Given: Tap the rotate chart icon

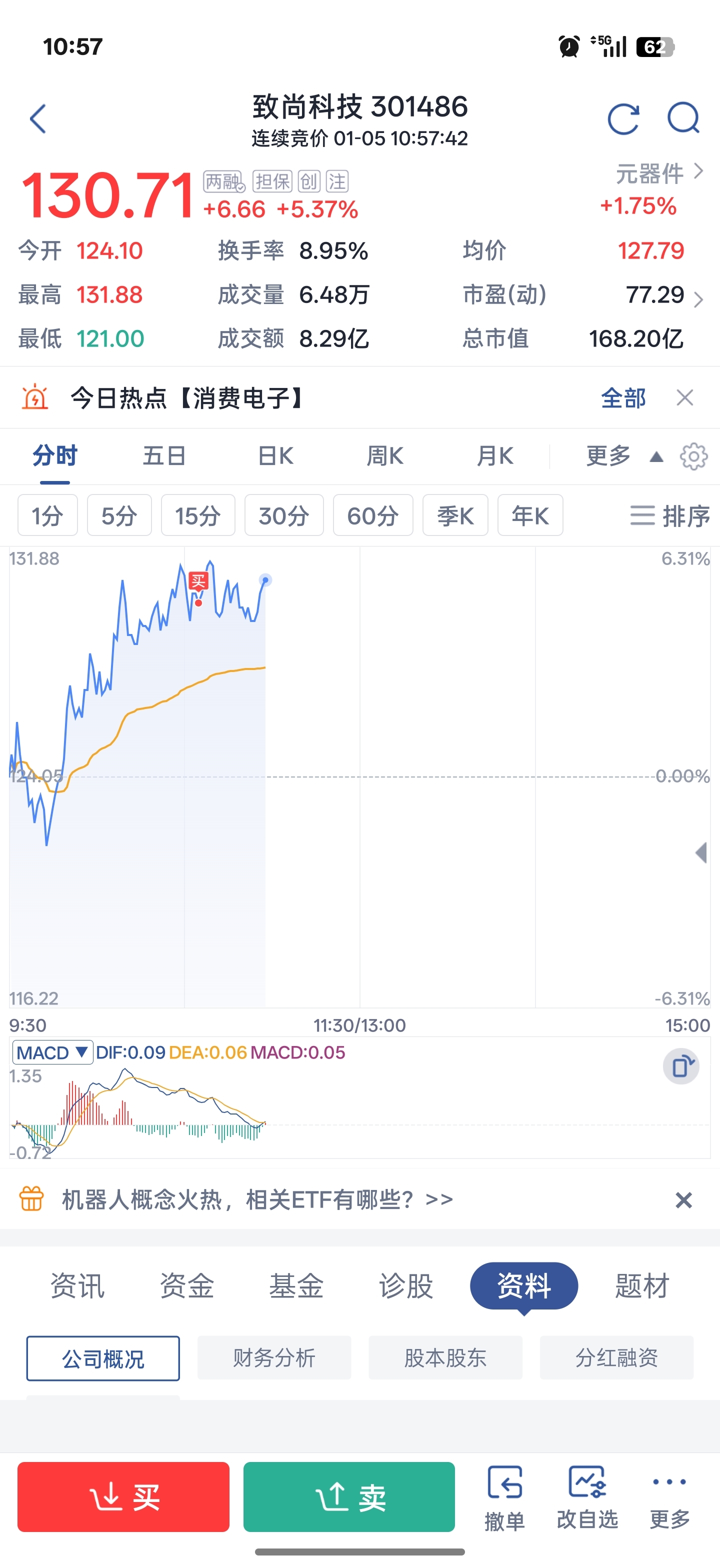Looking at the screenshot, I should click(x=681, y=1066).
